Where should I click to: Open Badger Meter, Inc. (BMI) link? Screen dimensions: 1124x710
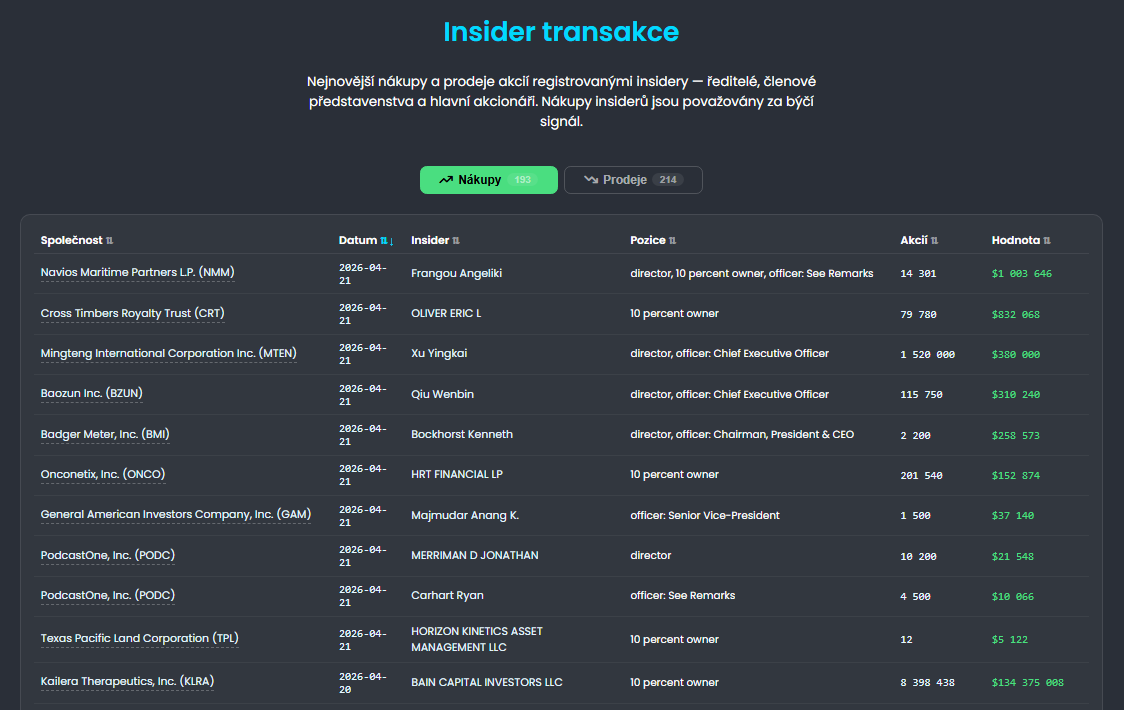click(x=105, y=435)
